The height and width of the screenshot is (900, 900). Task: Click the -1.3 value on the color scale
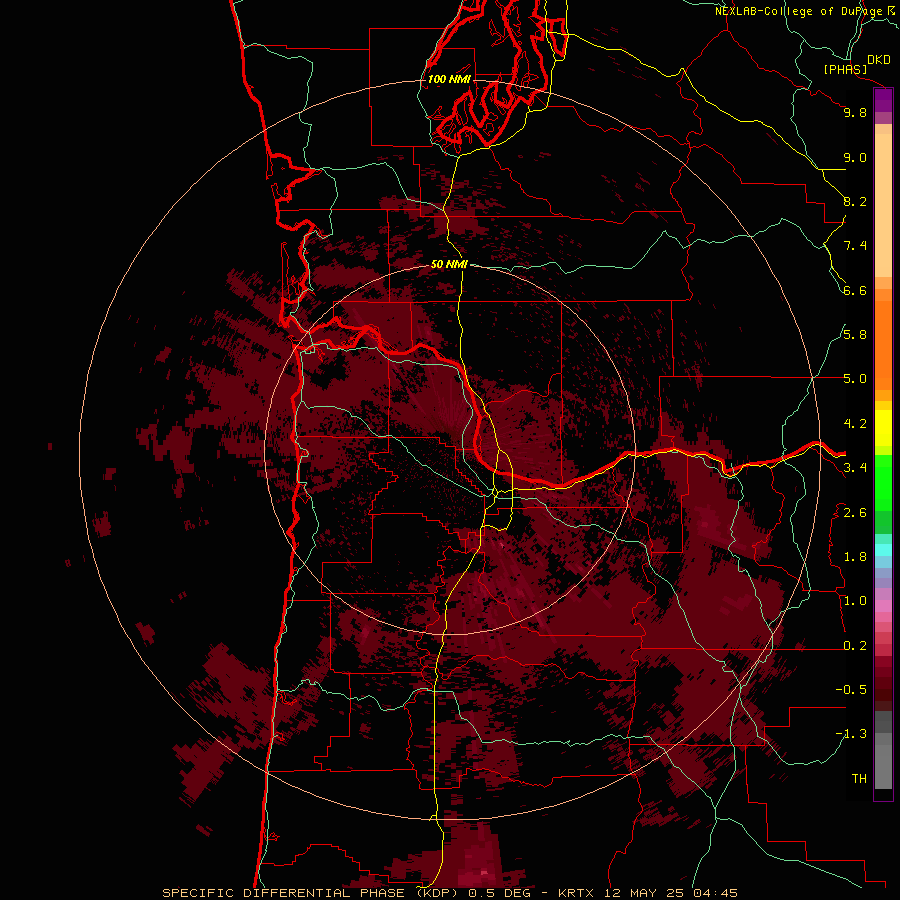tap(851, 734)
